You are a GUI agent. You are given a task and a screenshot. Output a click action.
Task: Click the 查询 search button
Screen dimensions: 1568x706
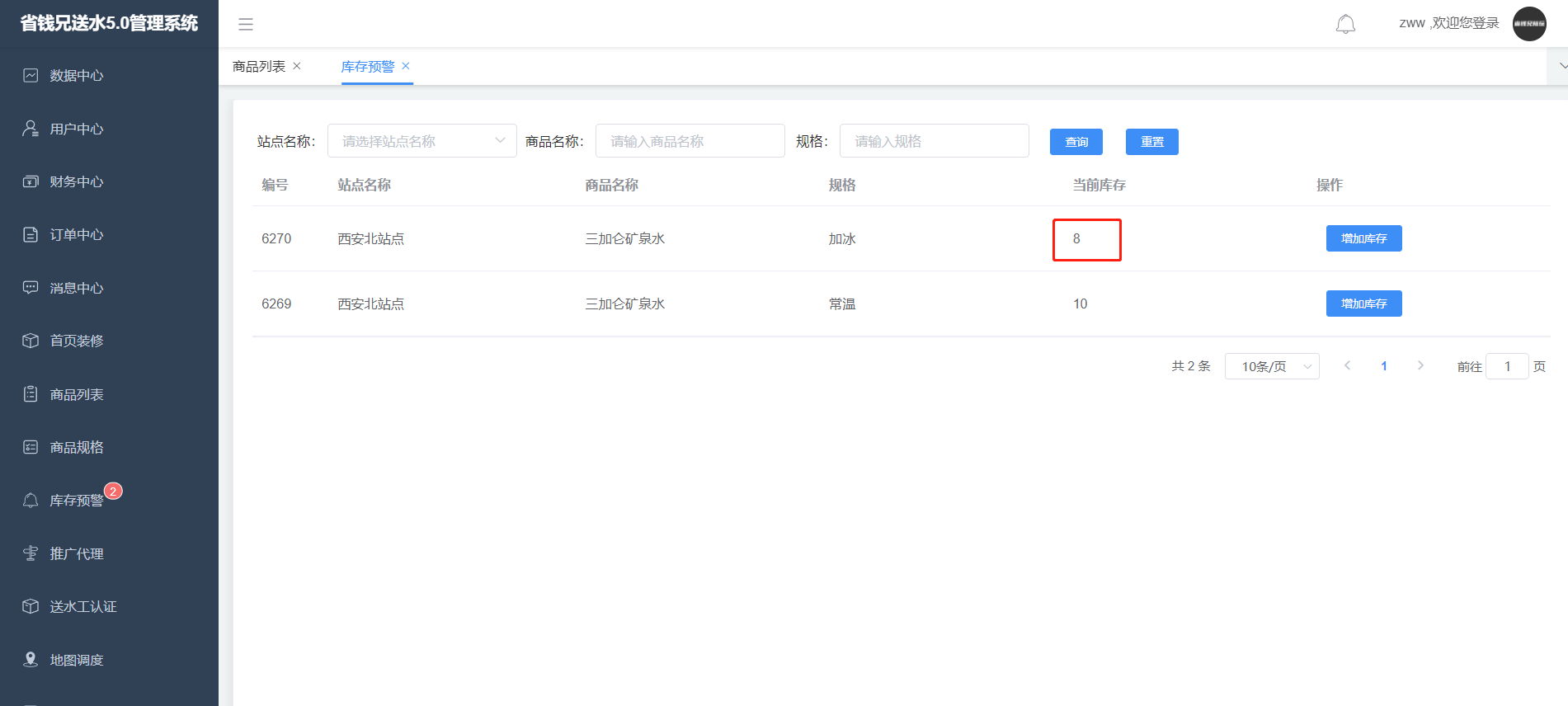(x=1076, y=142)
